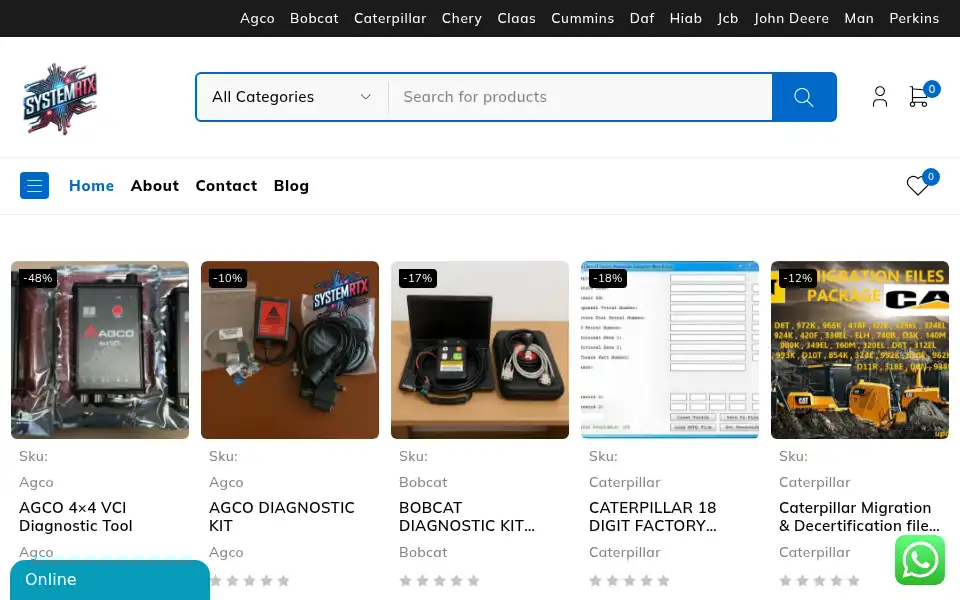Go to the Home page
The image size is (960, 600).
91,186
